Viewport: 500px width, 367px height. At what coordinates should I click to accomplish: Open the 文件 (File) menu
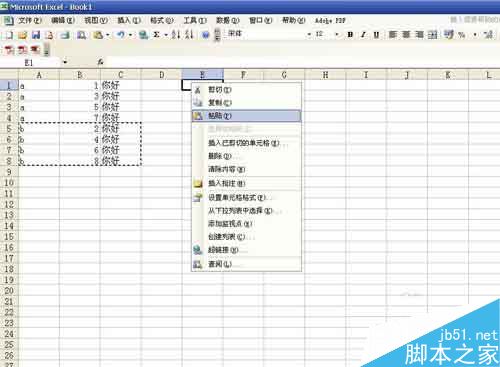click(30, 21)
